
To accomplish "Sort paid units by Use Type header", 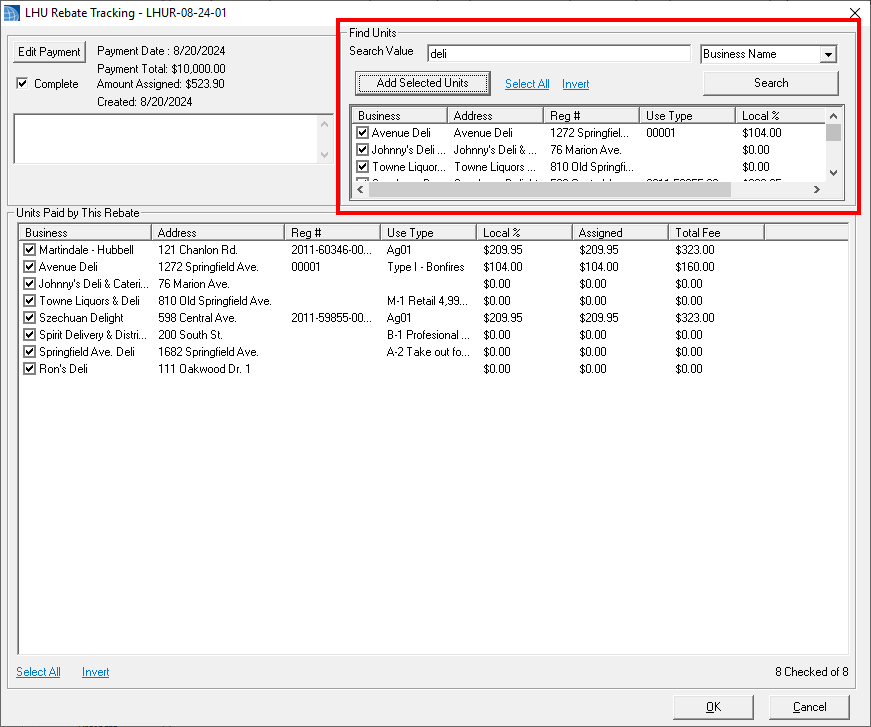I will coord(428,233).
